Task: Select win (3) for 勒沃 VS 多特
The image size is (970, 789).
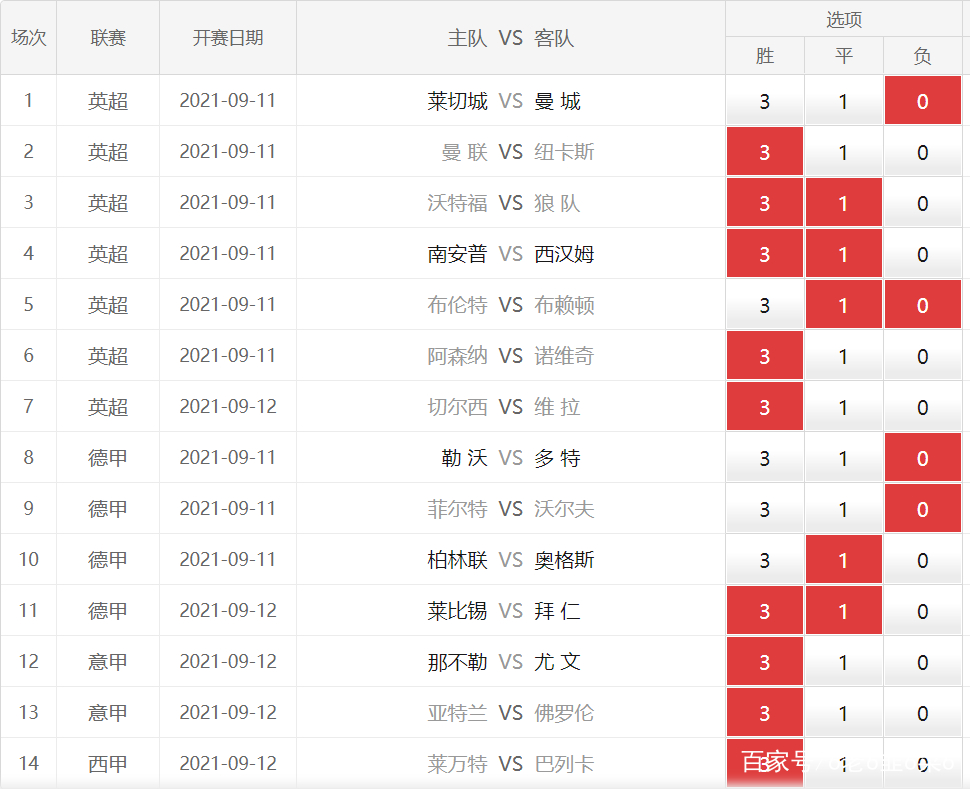Action: click(x=765, y=458)
